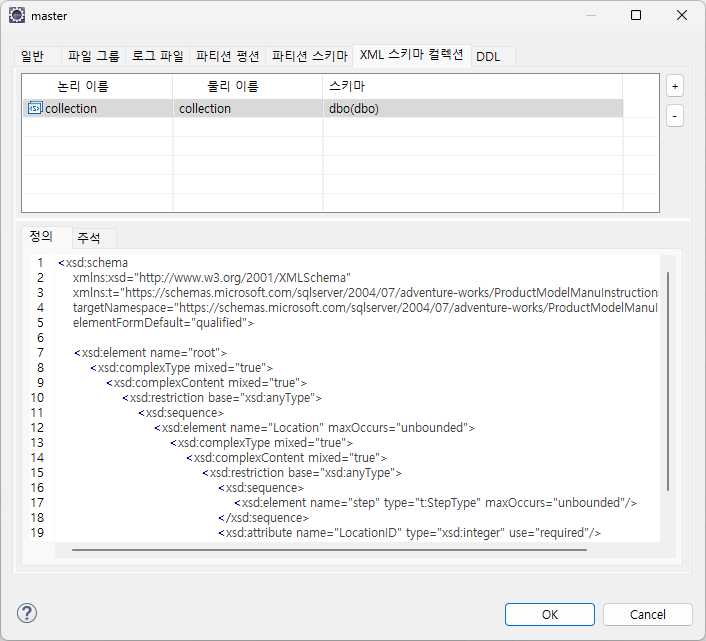
Task: Click the vertical scrollbar of XSD editor
Action: pos(666,380)
